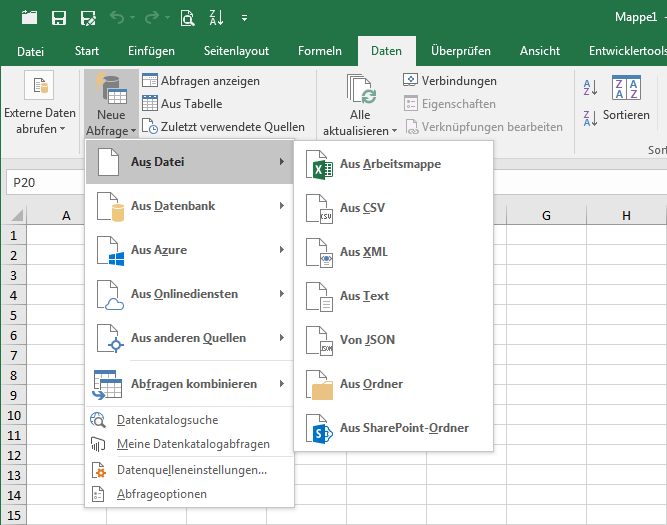Select column H header
The image size is (667, 525).
[x=626, y=215]
